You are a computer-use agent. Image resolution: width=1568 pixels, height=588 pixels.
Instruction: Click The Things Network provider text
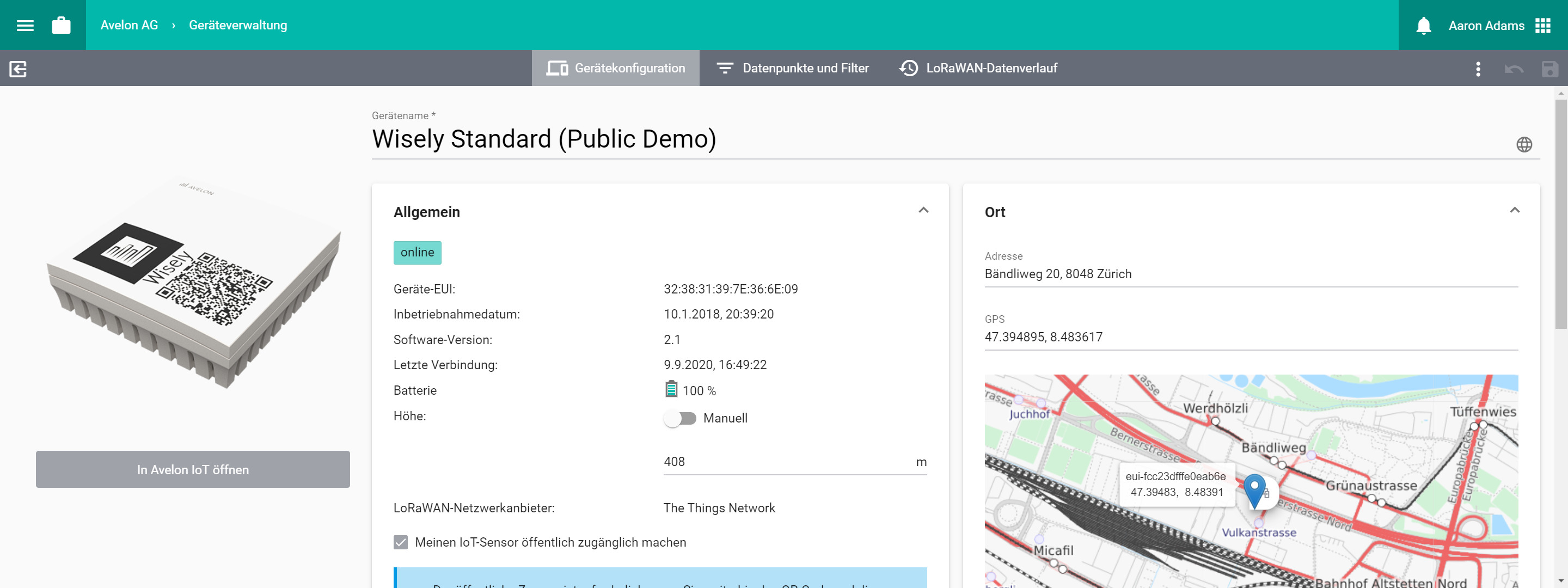(719, 507)
